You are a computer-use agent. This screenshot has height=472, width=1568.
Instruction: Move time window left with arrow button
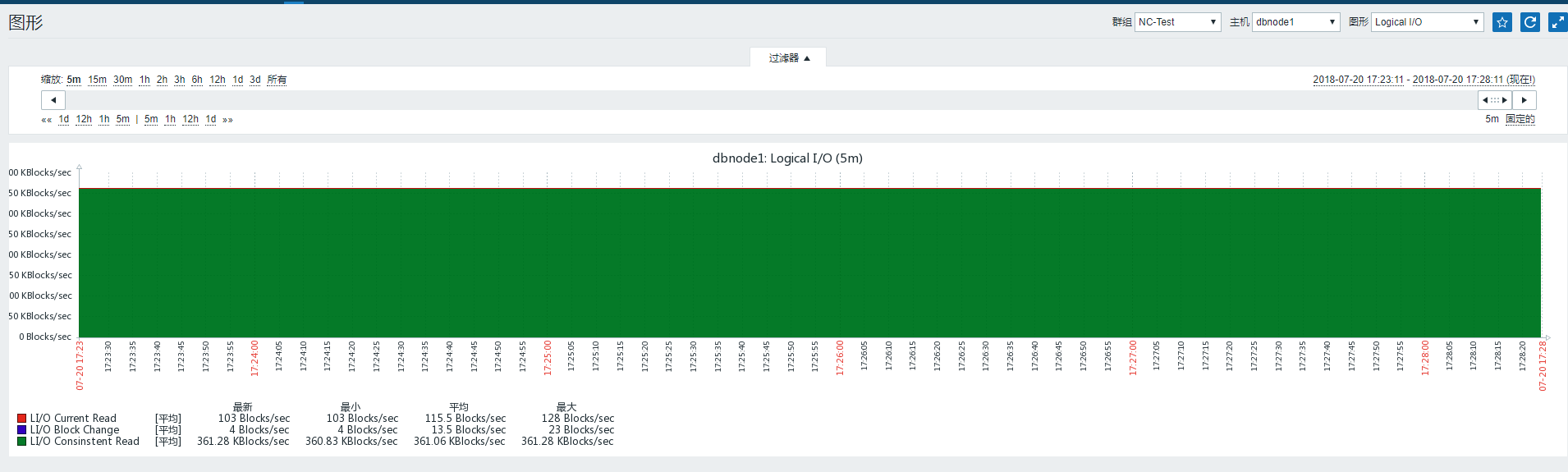click(x=53, y=100)
